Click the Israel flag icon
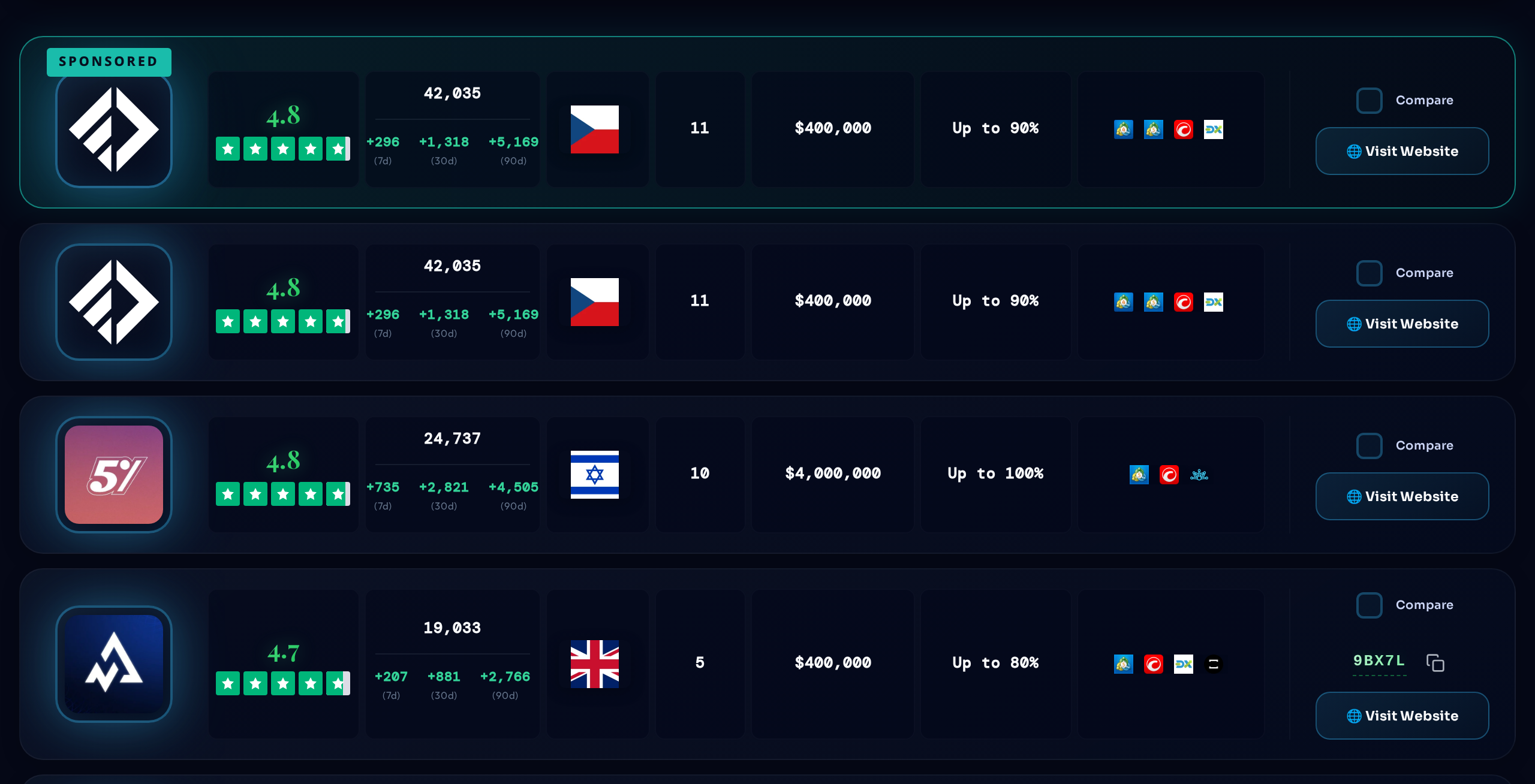This screenshot has width=1535, height=784. coord(594,475)
